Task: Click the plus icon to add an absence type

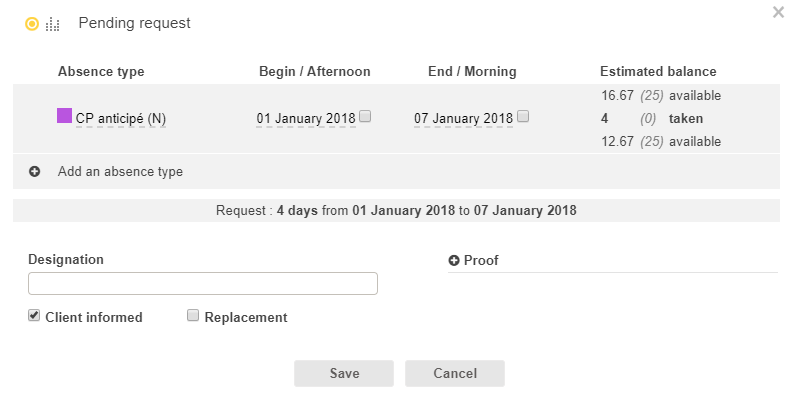Action: tap(34, 171)
